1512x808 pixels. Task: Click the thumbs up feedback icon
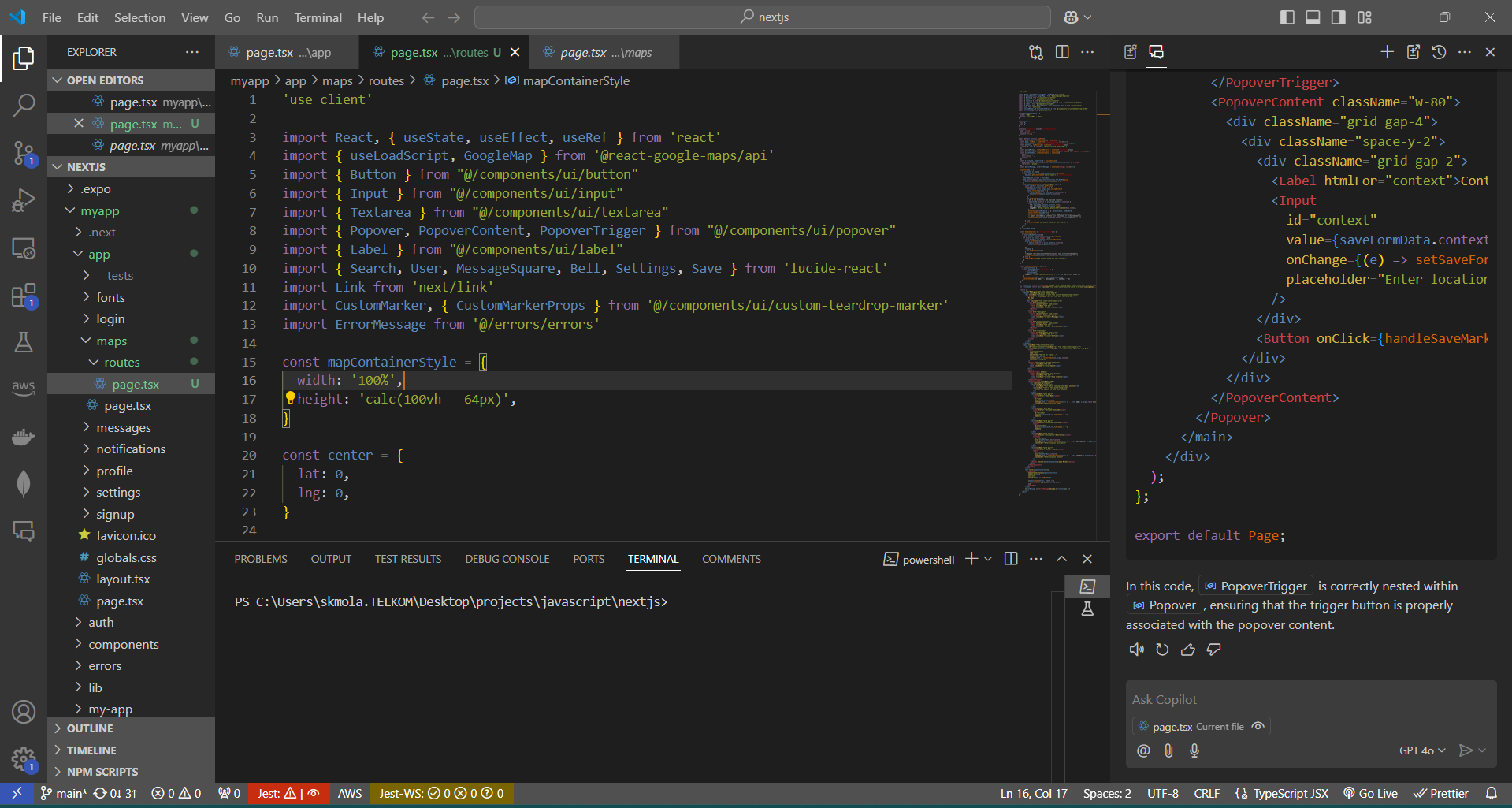[x=1188, y=650]
